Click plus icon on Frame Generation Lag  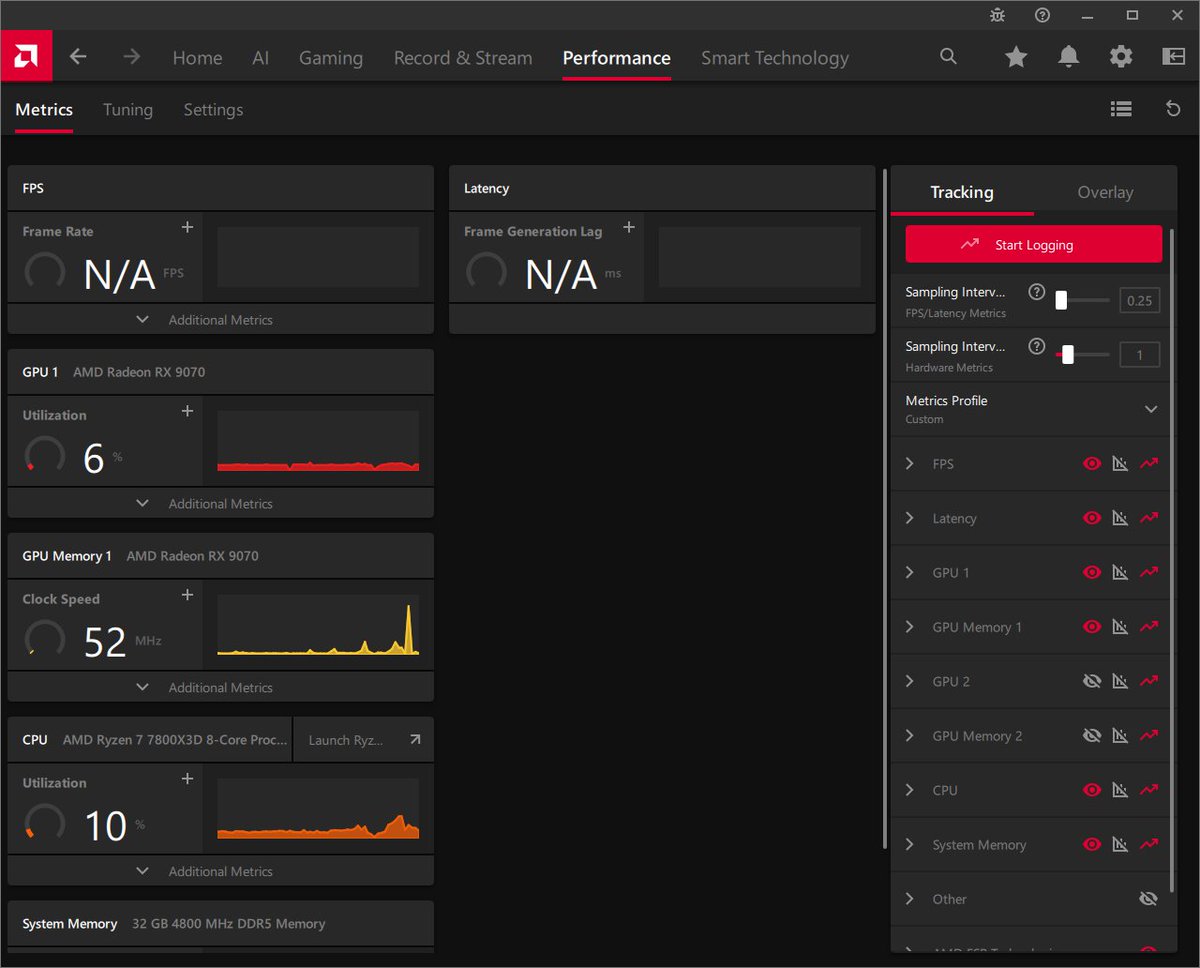[x=629, y=228]
